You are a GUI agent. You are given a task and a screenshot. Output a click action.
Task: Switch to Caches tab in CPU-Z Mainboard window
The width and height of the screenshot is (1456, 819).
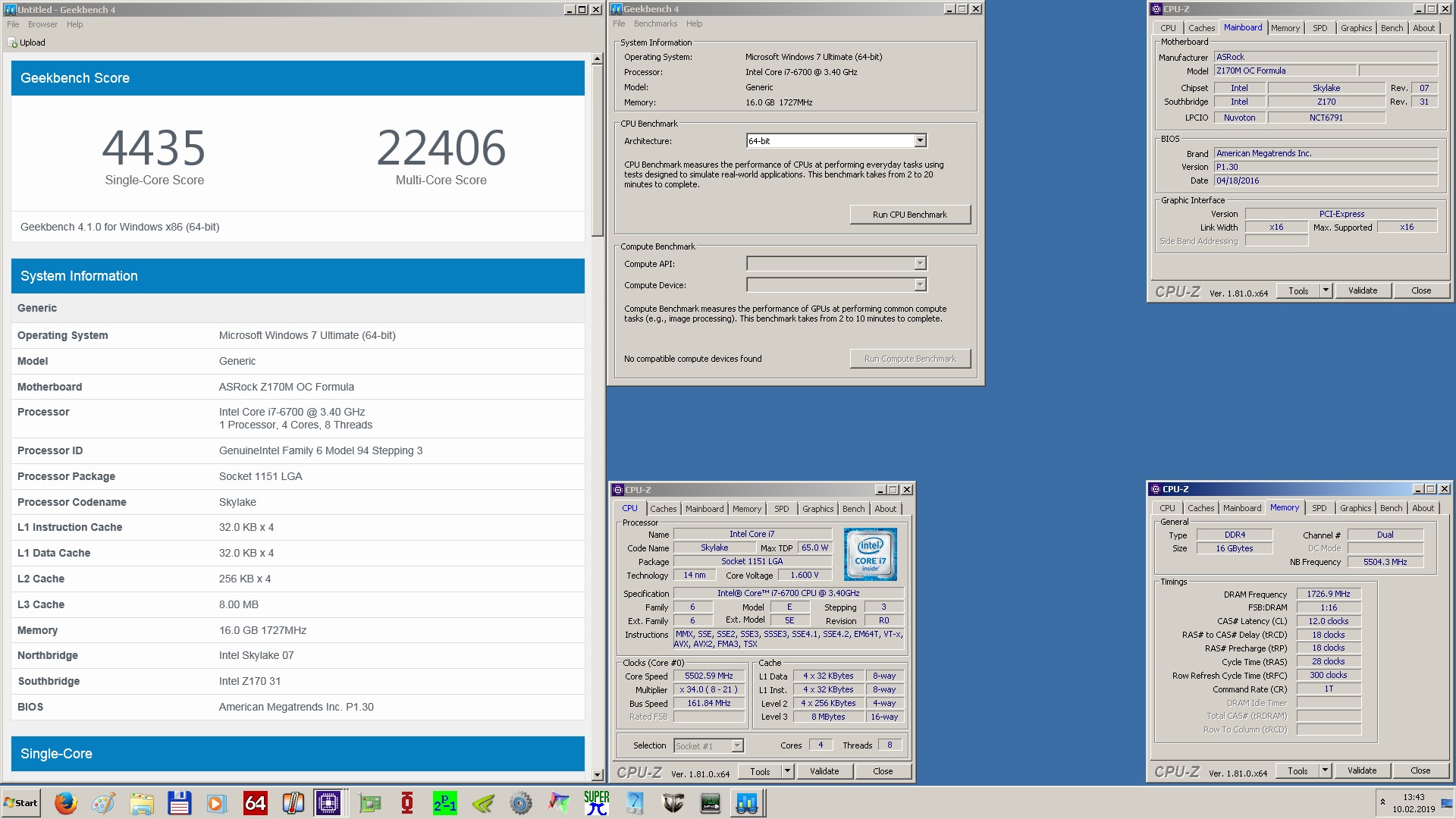point(1201,28)
